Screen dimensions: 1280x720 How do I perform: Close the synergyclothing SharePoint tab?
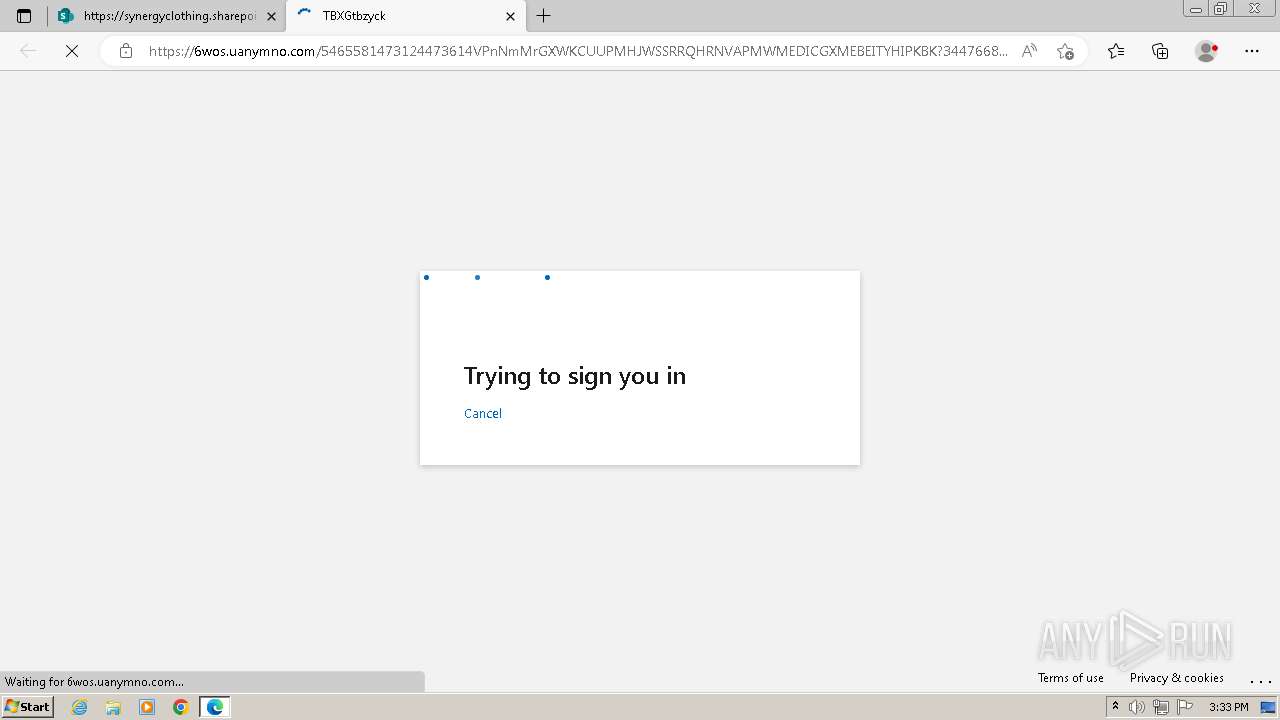(271, 16)
